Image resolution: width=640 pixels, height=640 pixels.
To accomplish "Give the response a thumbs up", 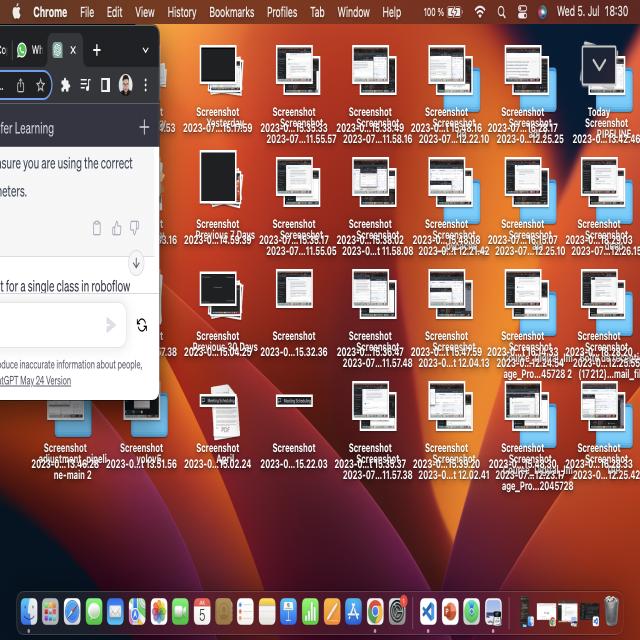I will (x=116, y=228).
